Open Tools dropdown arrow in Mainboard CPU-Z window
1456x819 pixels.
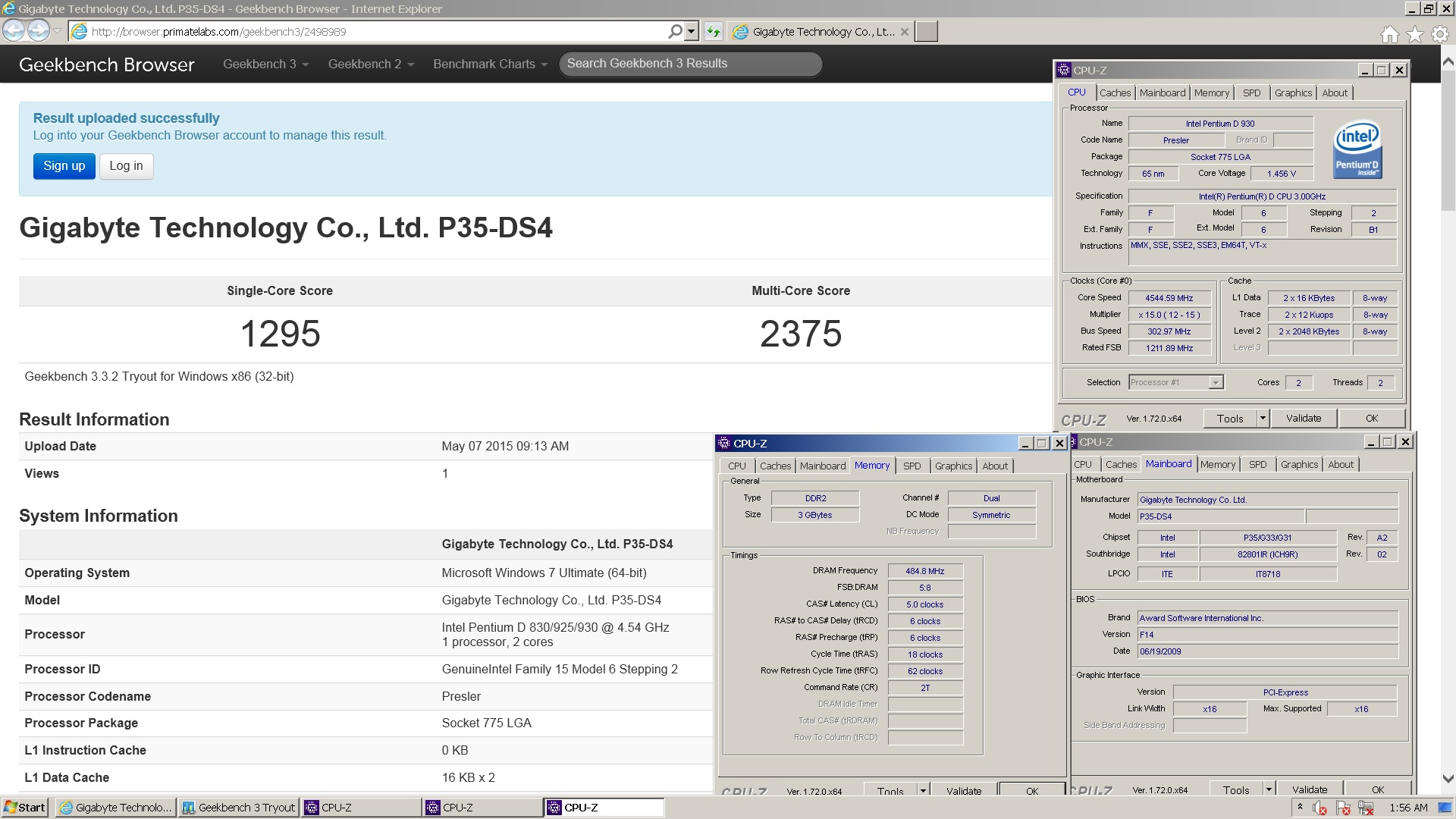pos(1269,789)
